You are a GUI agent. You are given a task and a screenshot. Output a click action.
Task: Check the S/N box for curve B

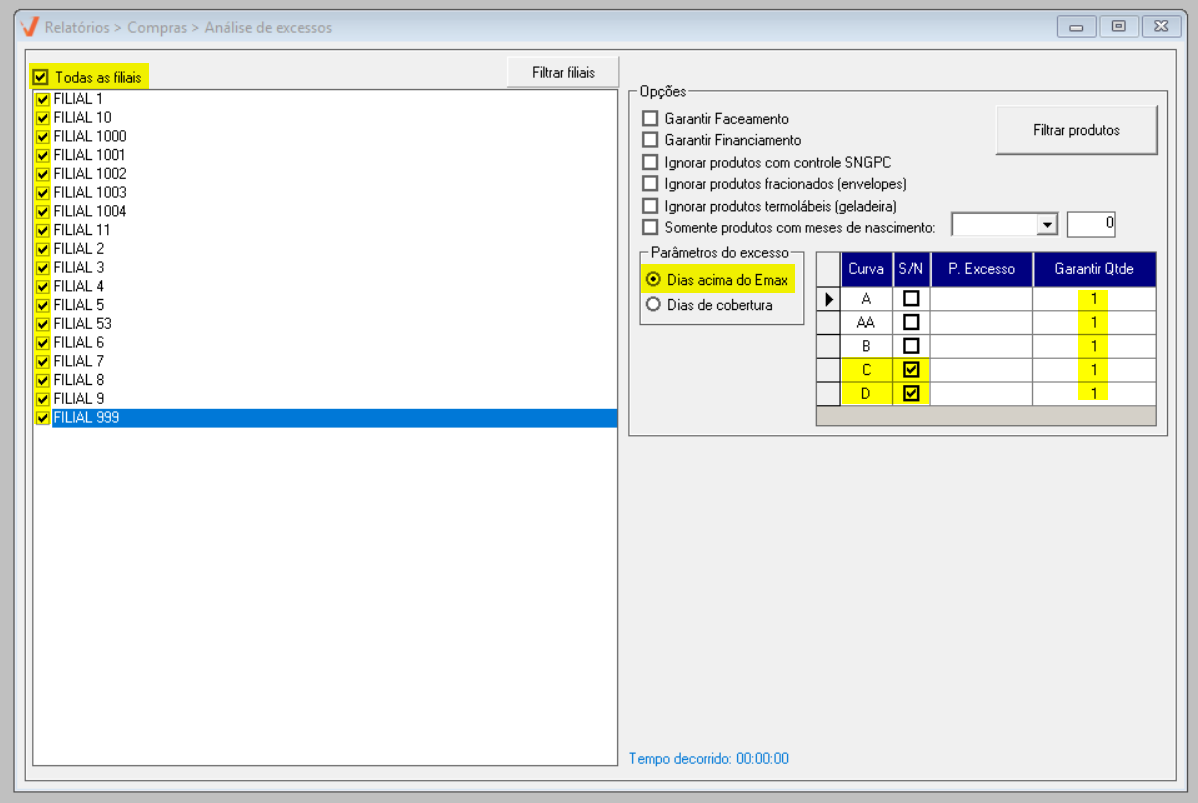911,346
